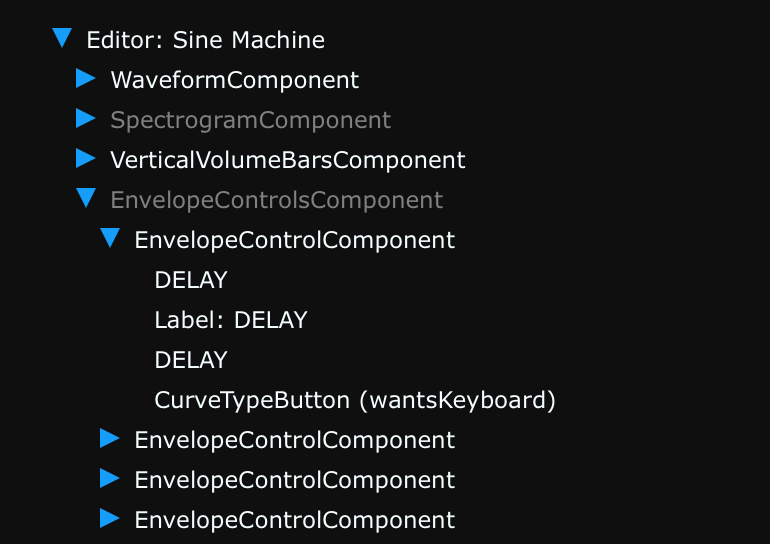The width and height of the screenshot is (770, 544).
Task: Collapse the Editor: Sine Machine root node
Action: tap(62, 38)
